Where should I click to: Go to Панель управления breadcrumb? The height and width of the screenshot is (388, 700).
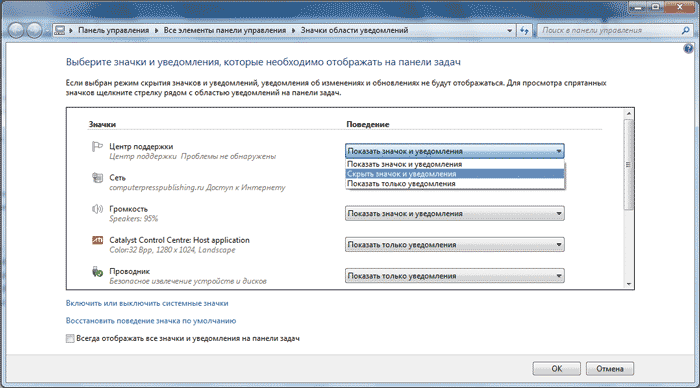[113, 30]
